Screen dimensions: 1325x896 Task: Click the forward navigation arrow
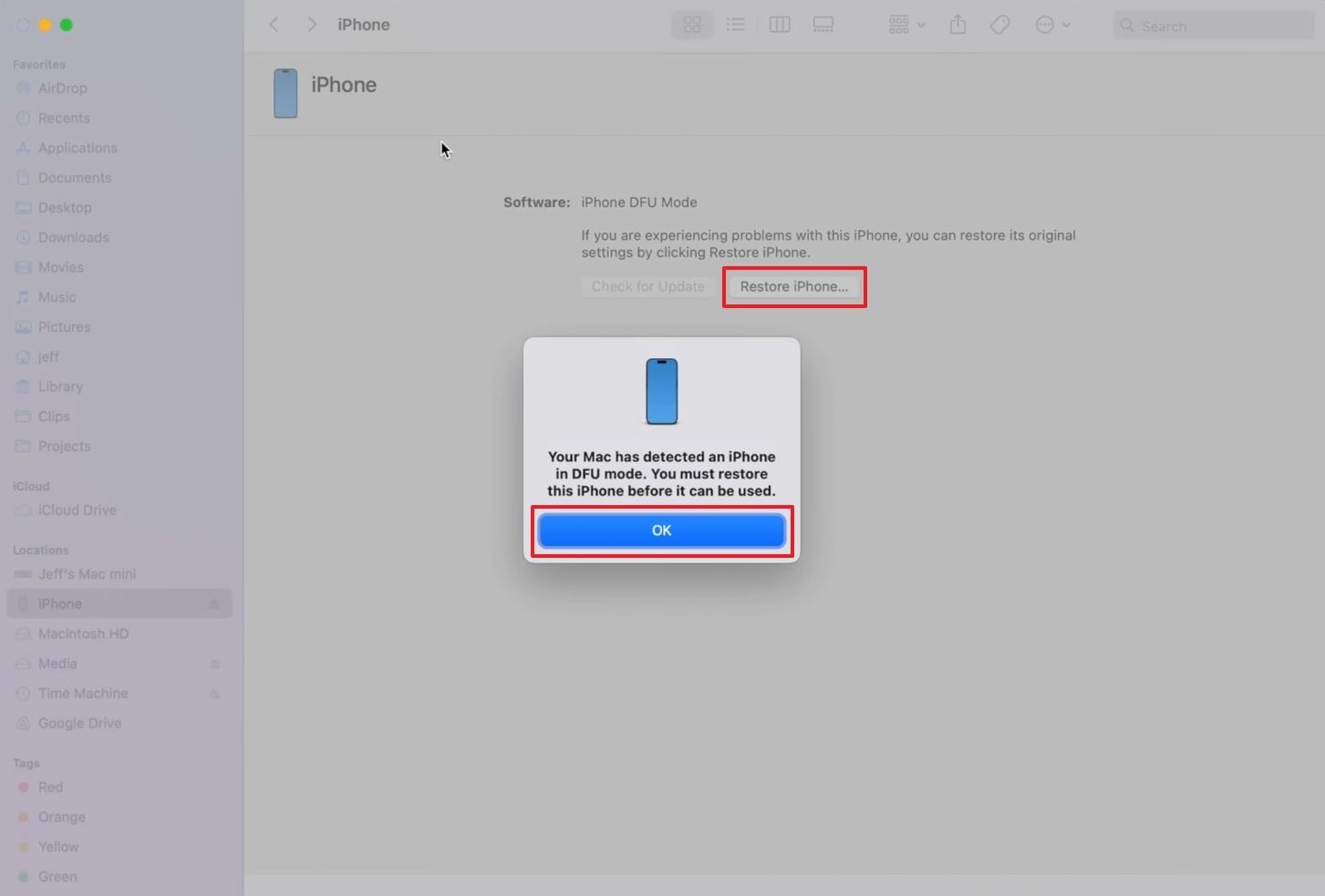[312, 25]
